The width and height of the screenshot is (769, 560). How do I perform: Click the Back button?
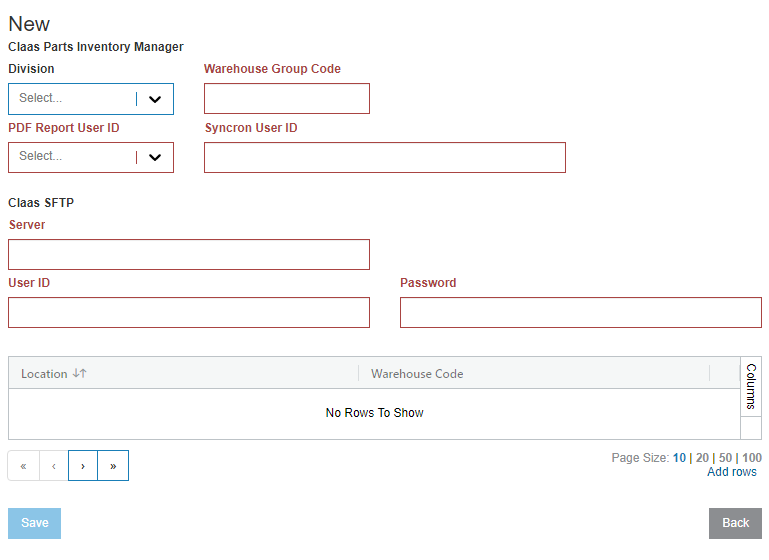(x=735, y=523)
